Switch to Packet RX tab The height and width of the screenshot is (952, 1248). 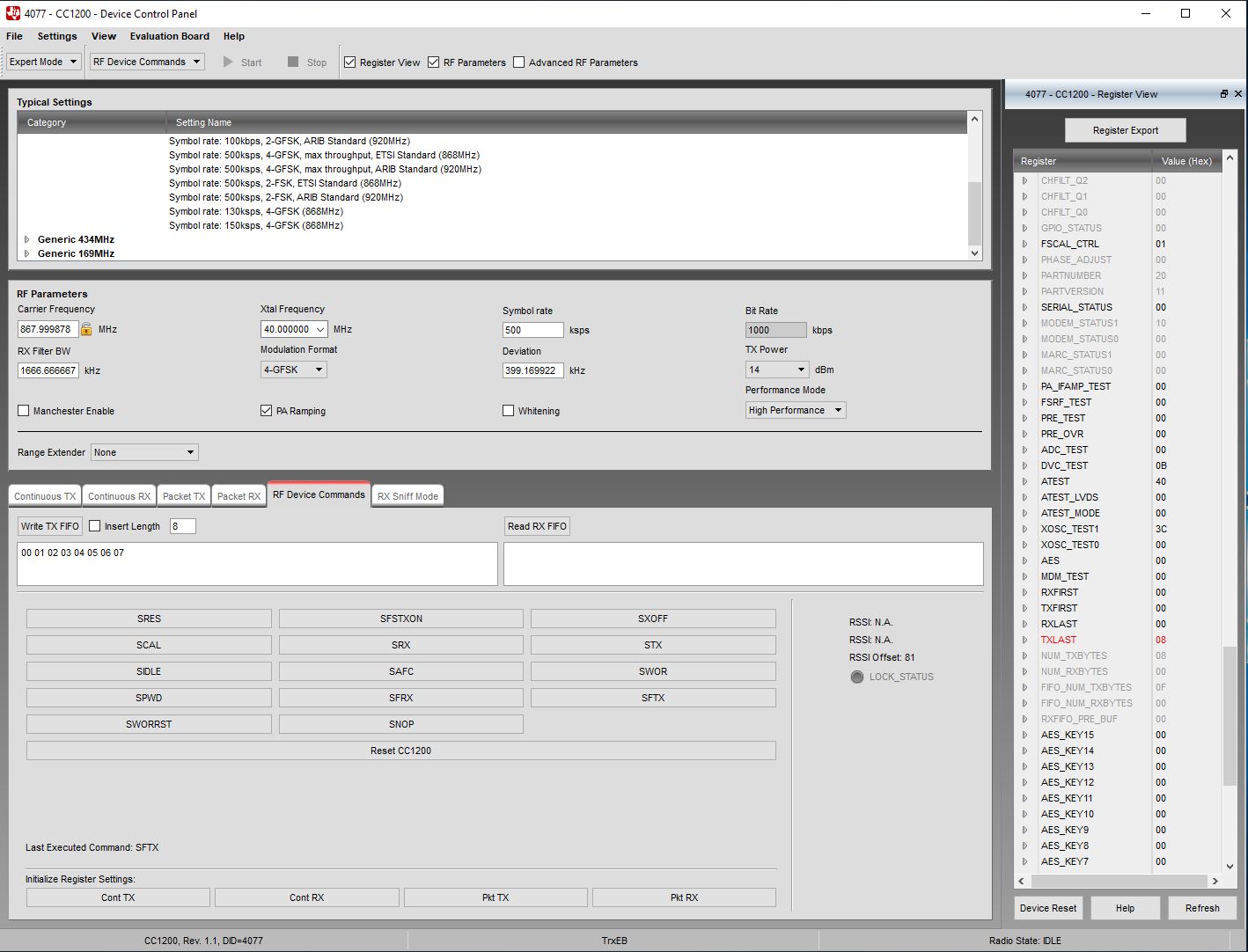(239, 496)
